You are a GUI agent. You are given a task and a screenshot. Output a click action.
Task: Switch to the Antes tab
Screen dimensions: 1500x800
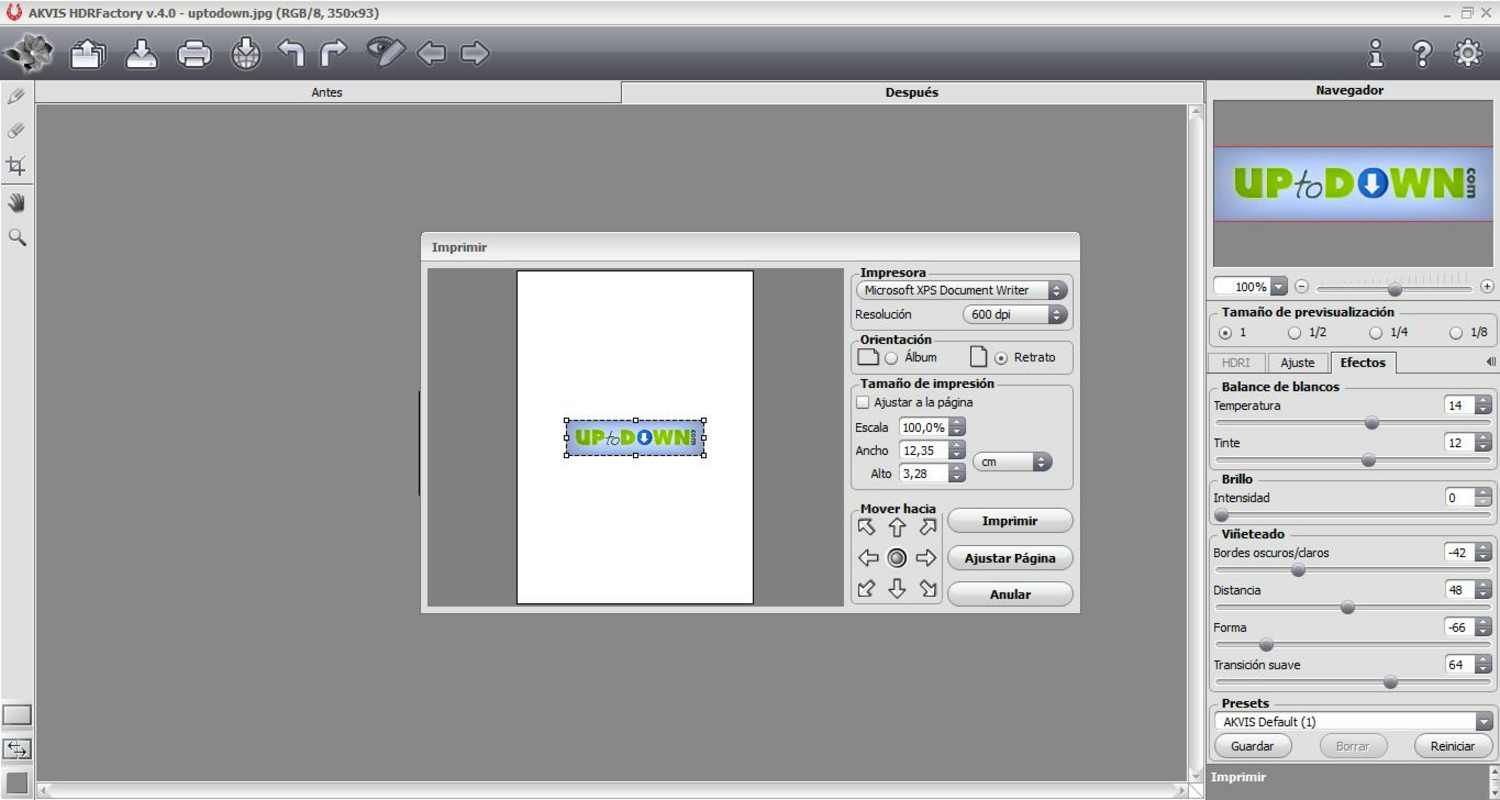point(327,92)
